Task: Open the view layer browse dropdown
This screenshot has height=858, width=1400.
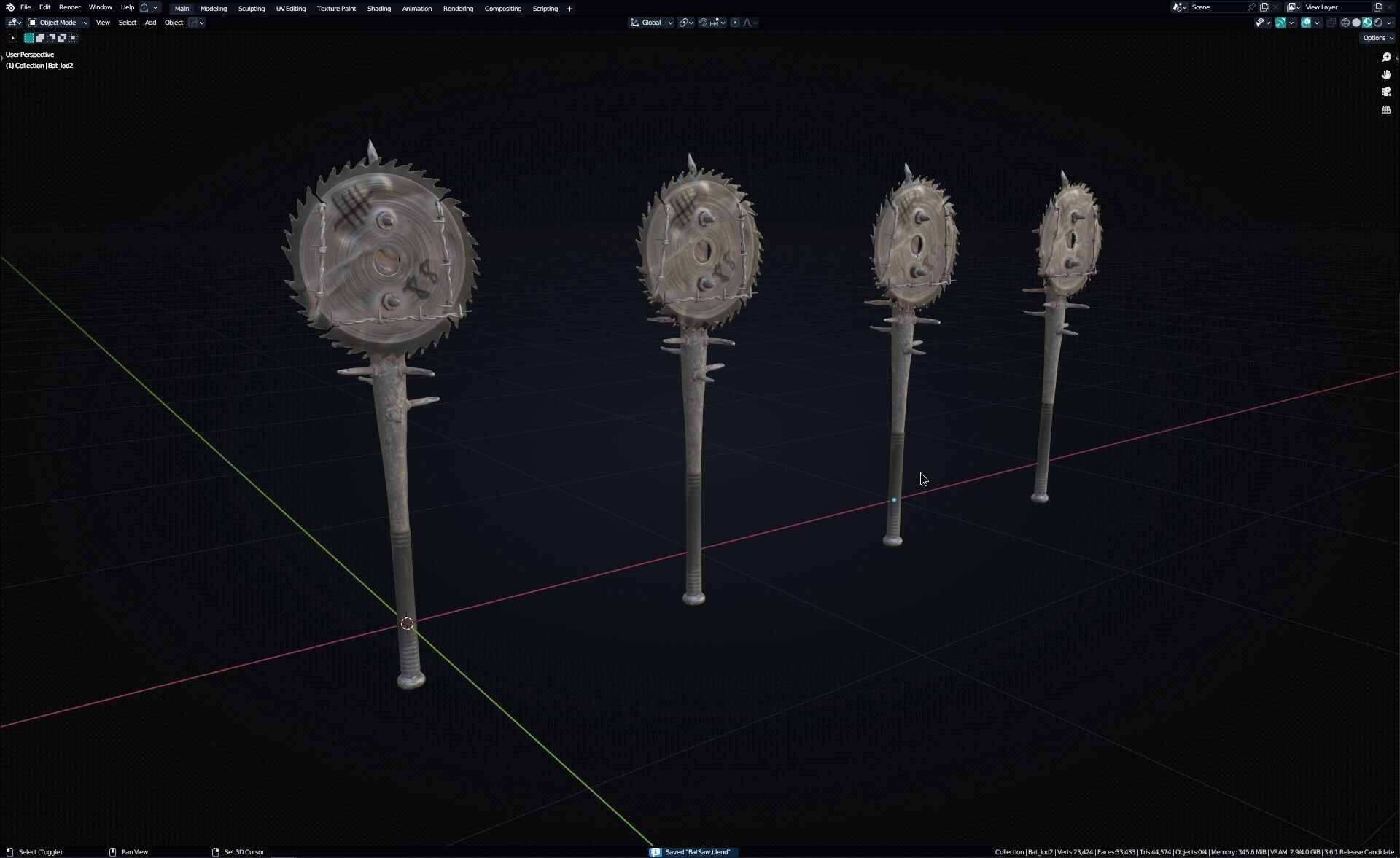Action: click(1293, 7)
